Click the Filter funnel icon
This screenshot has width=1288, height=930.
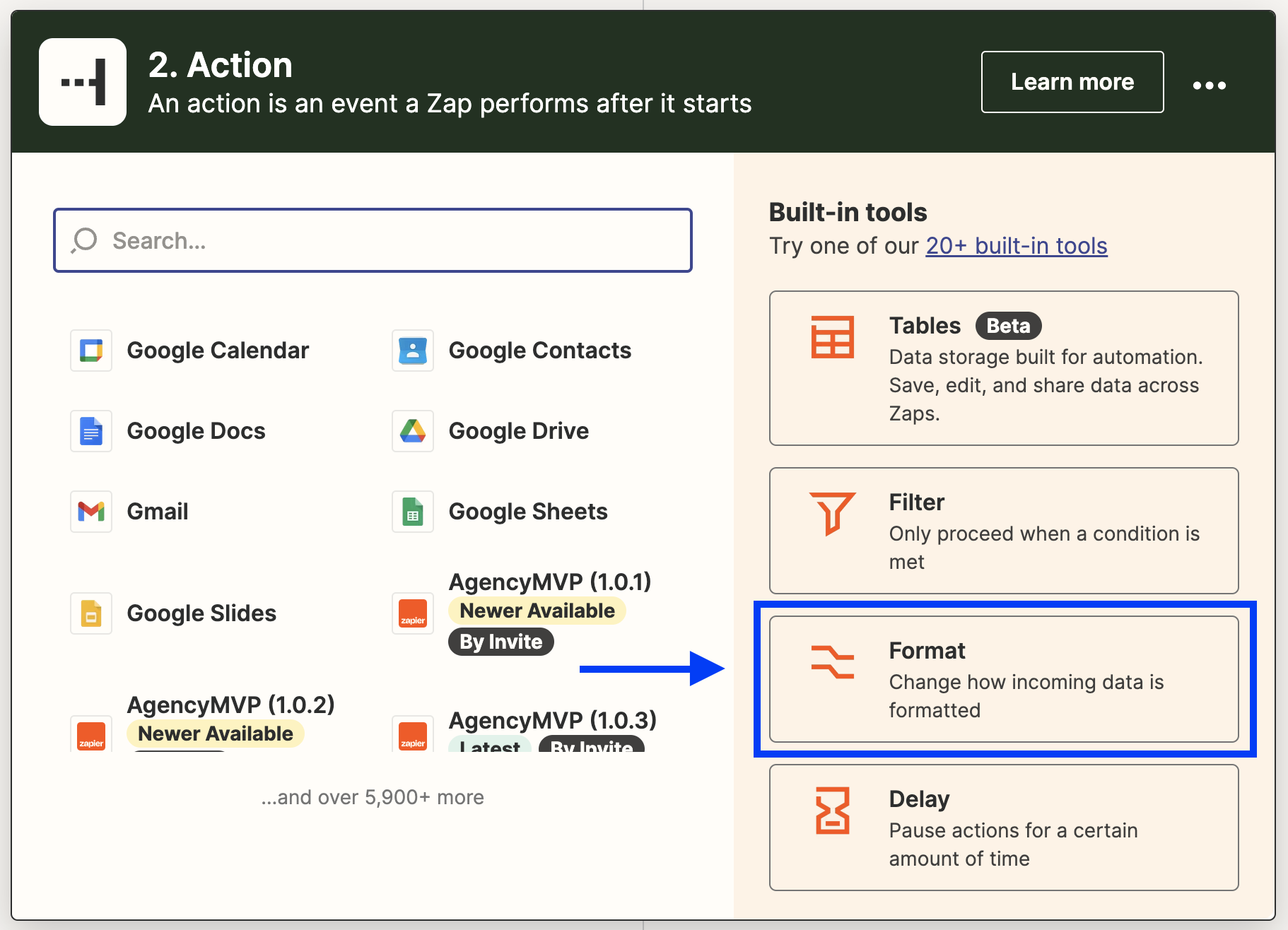pos(832,514)
